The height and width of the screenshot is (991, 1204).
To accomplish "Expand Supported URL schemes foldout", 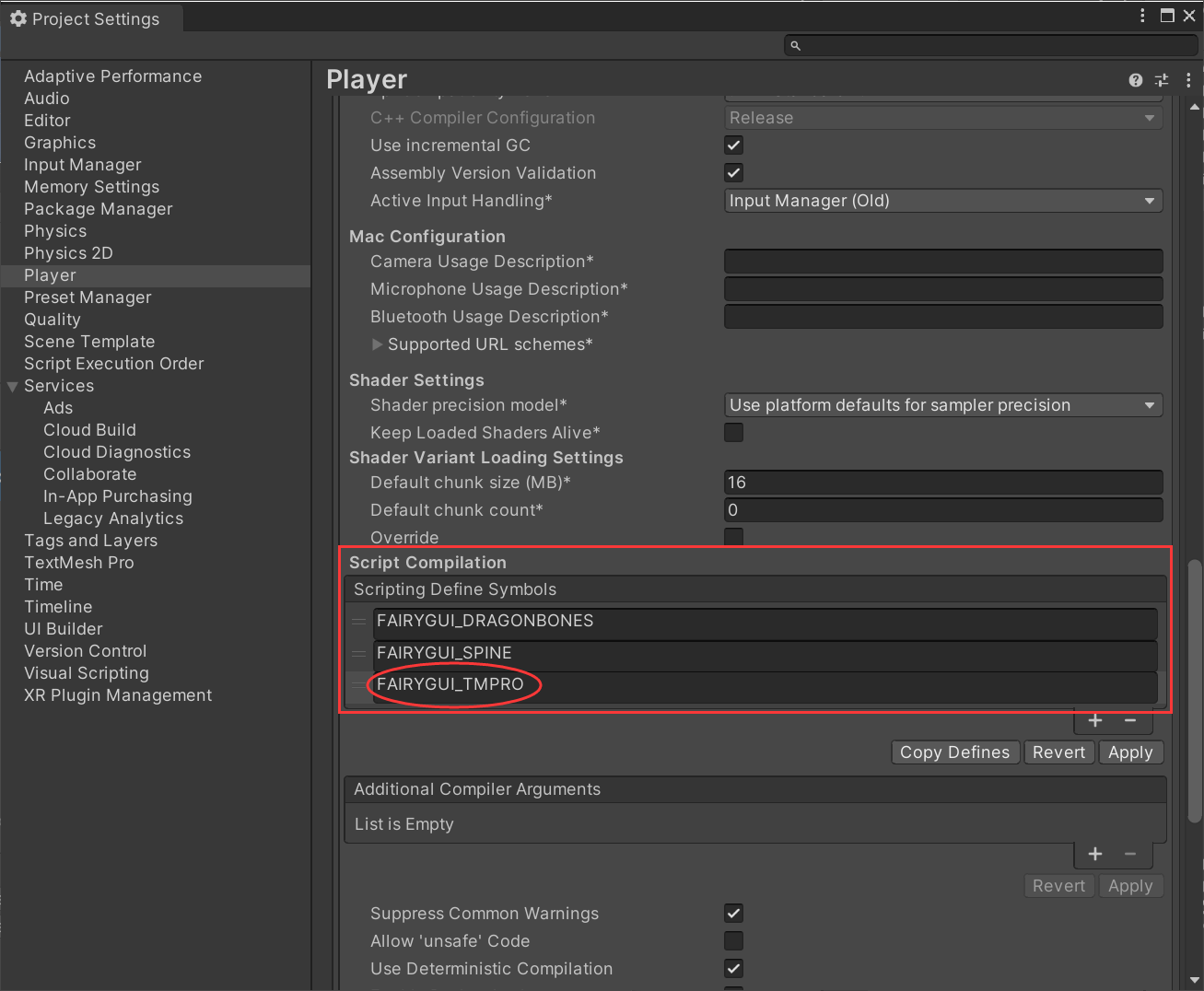I will pos(377,344).
